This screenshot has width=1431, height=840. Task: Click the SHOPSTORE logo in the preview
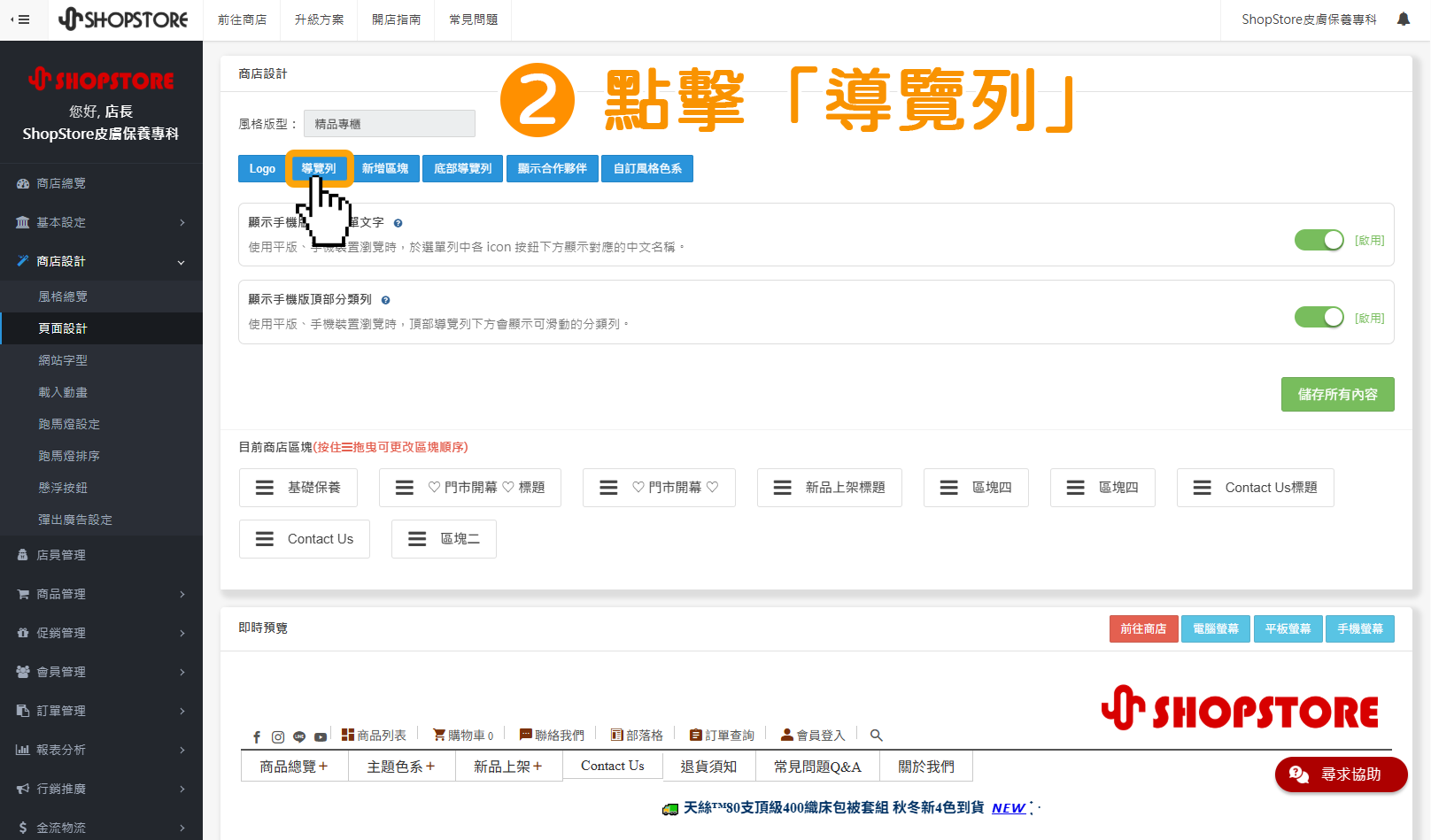click(x=1240, y=708)
